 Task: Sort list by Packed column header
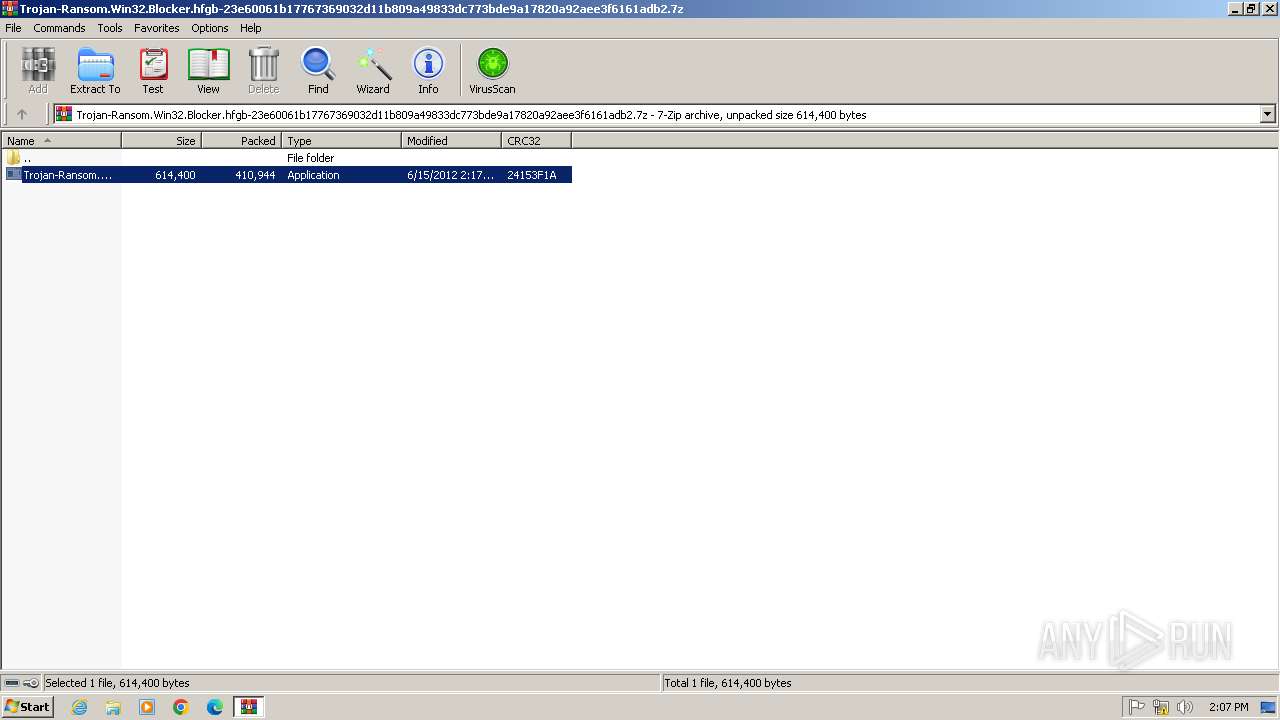(241, 141)
